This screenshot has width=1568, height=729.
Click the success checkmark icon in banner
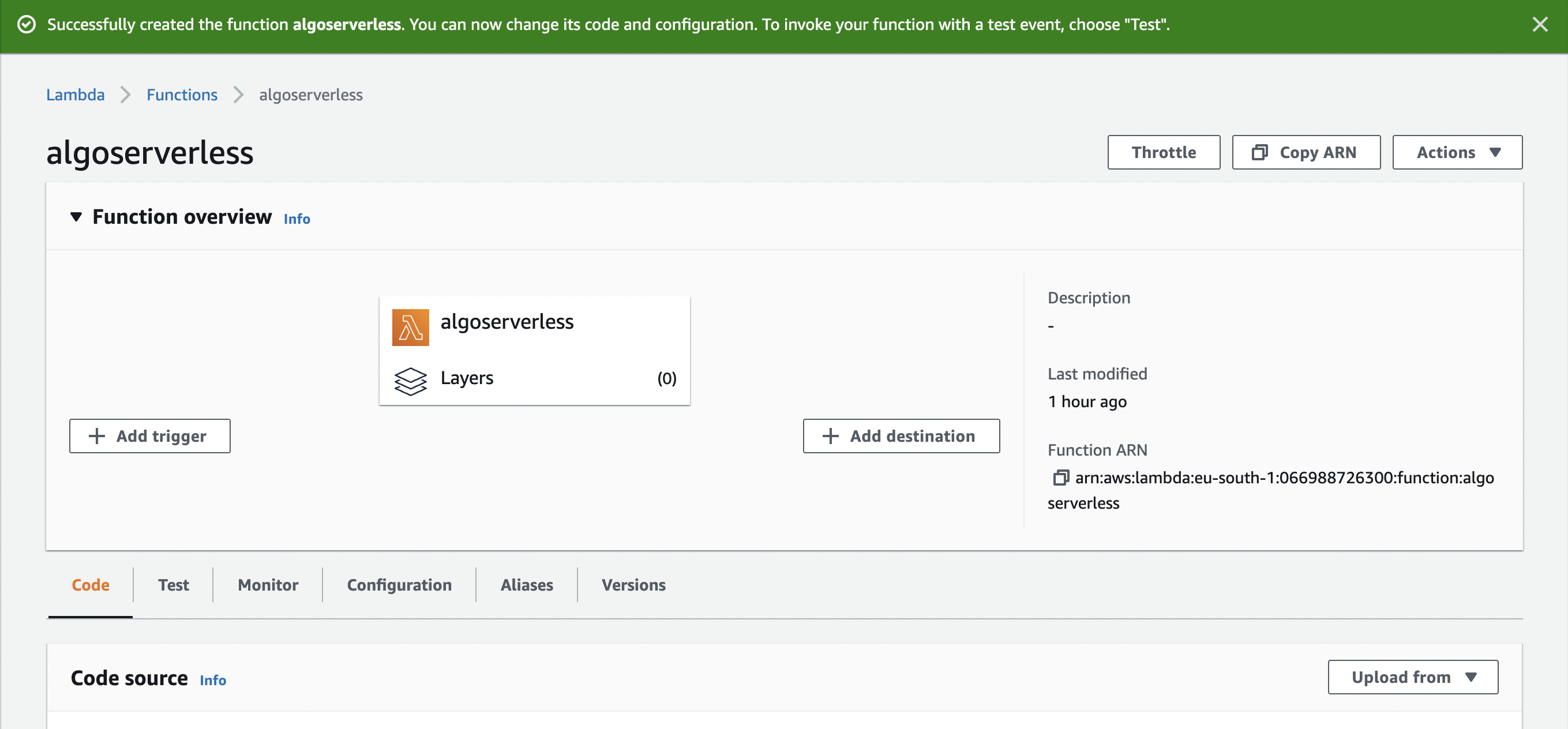pyautogui.click(x=27, y=24)
